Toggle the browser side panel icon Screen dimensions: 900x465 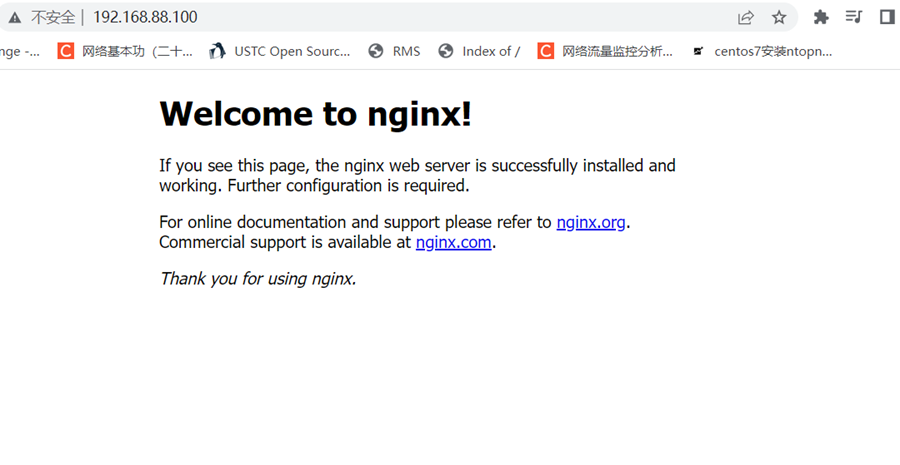coord(887,17)
